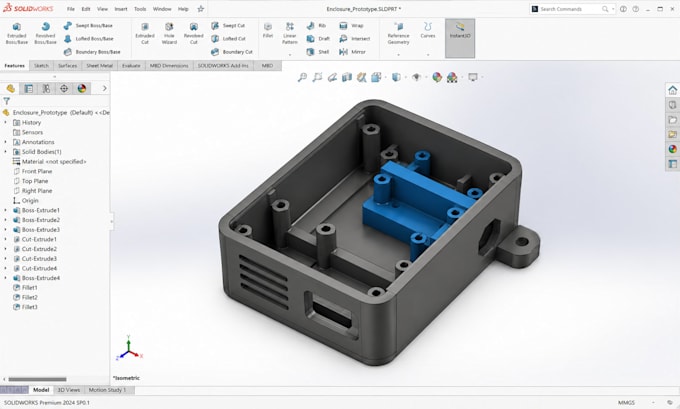The height and width of the screenshot is (409, 680).
Task: Open the MMGS unit system selector
Action: click(626, 403)
